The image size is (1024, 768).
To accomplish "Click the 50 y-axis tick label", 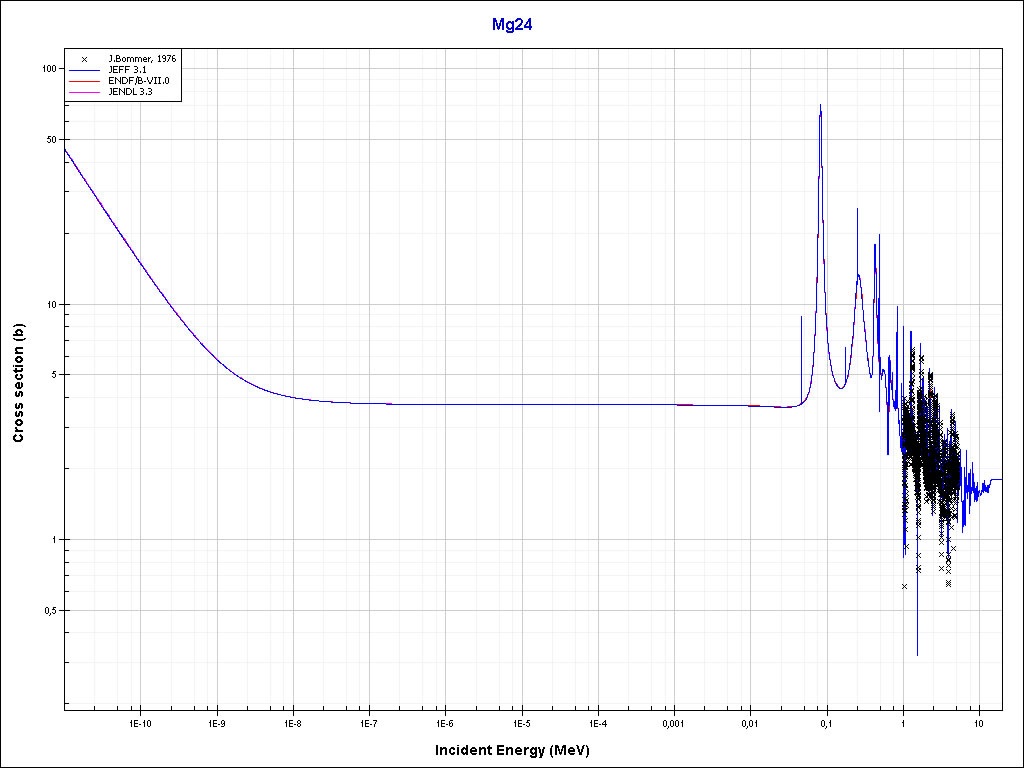I will pos(50,140).
